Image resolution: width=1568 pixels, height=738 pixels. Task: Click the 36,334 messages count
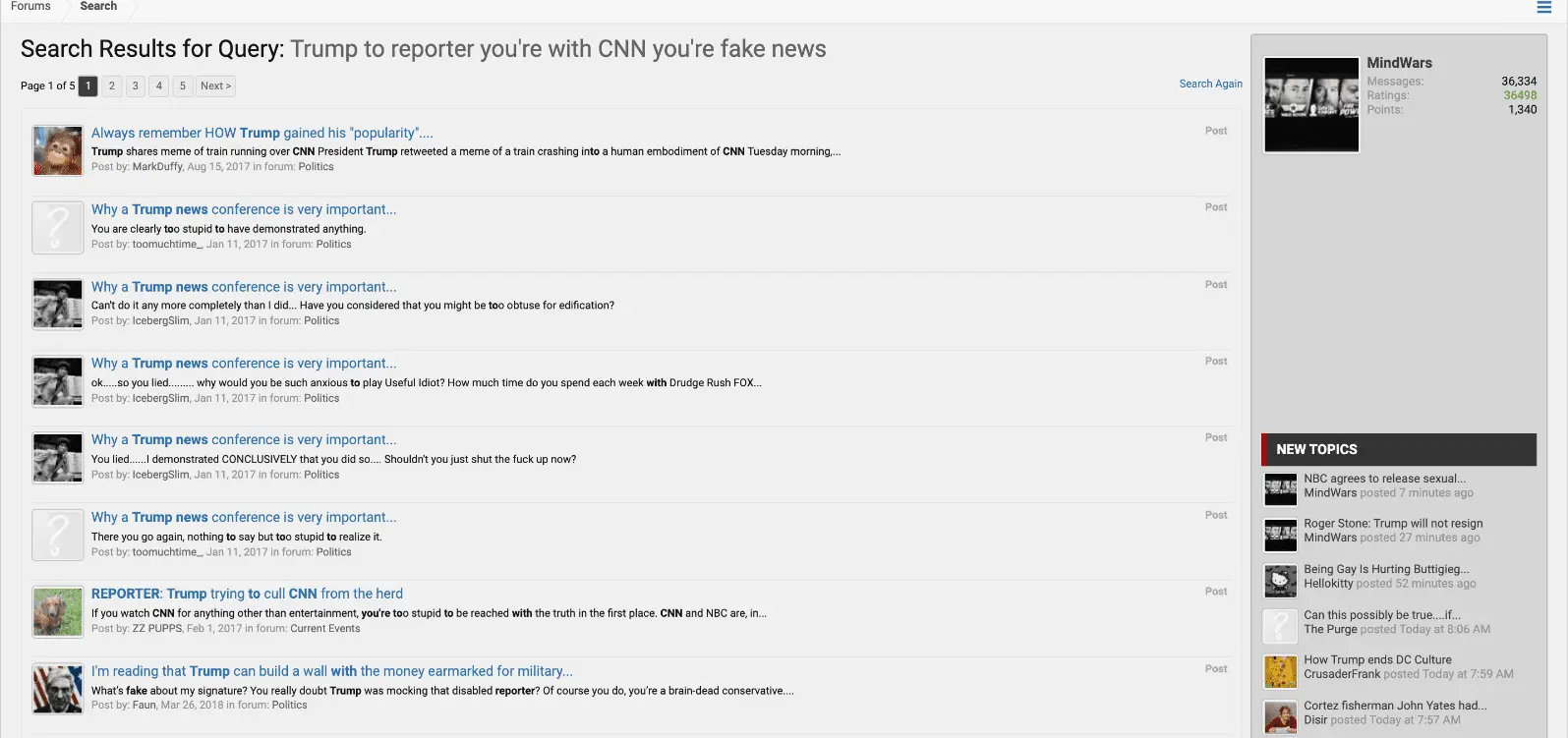click(x=1519, y=82)
